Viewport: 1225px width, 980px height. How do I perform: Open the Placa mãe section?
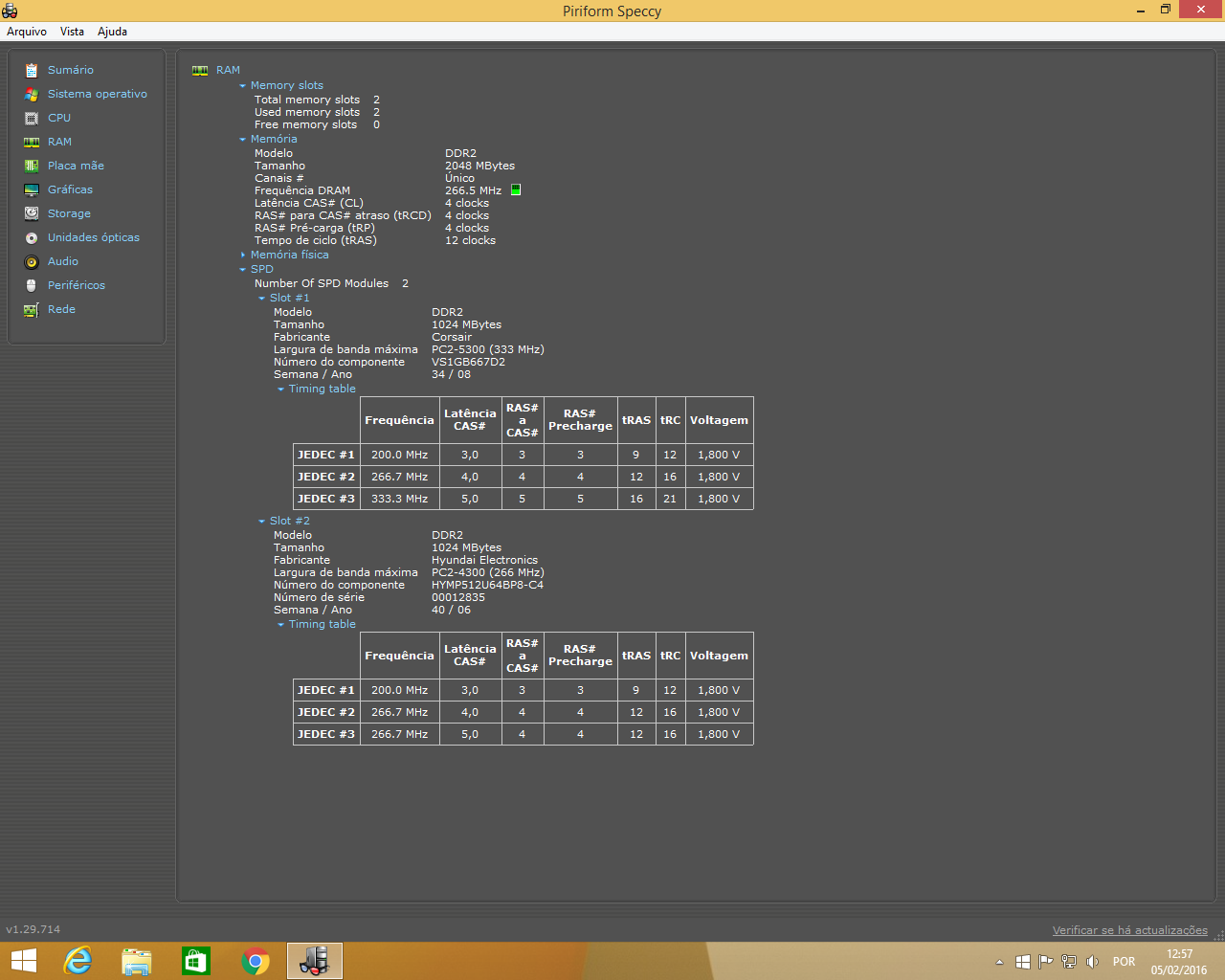pos(76,166)
